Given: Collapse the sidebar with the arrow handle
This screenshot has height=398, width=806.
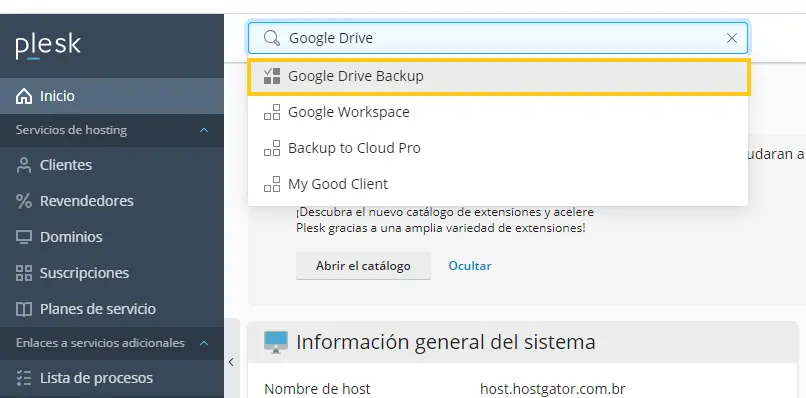Looking at the screenshot, I should point(231,362).
